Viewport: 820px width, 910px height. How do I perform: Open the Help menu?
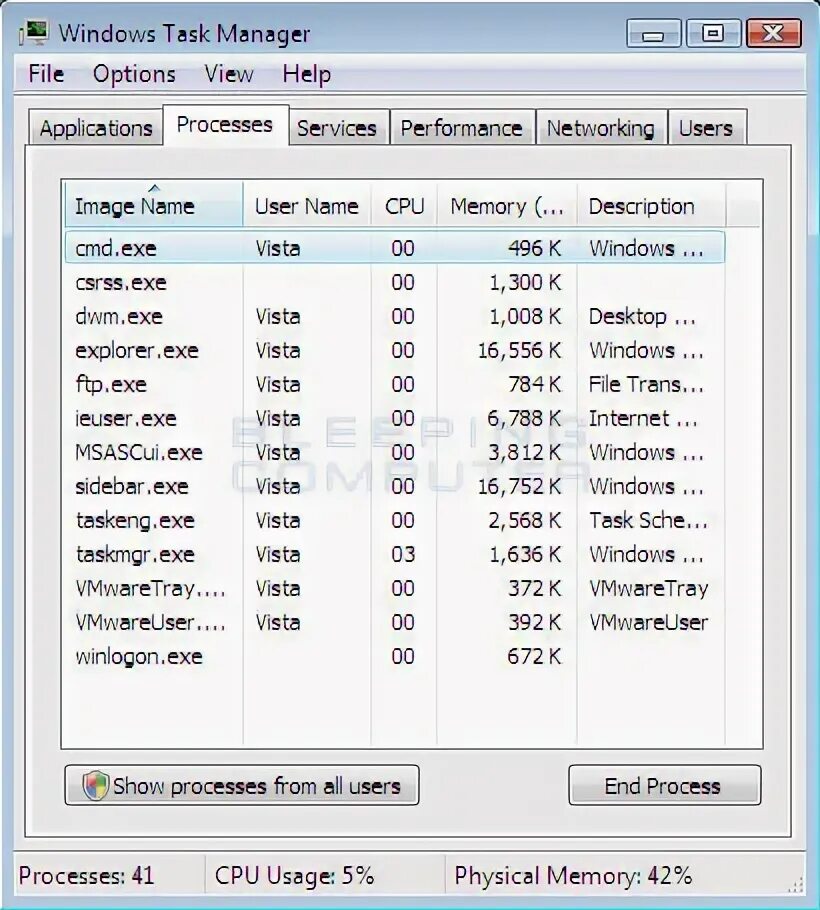tap(306, 74)
